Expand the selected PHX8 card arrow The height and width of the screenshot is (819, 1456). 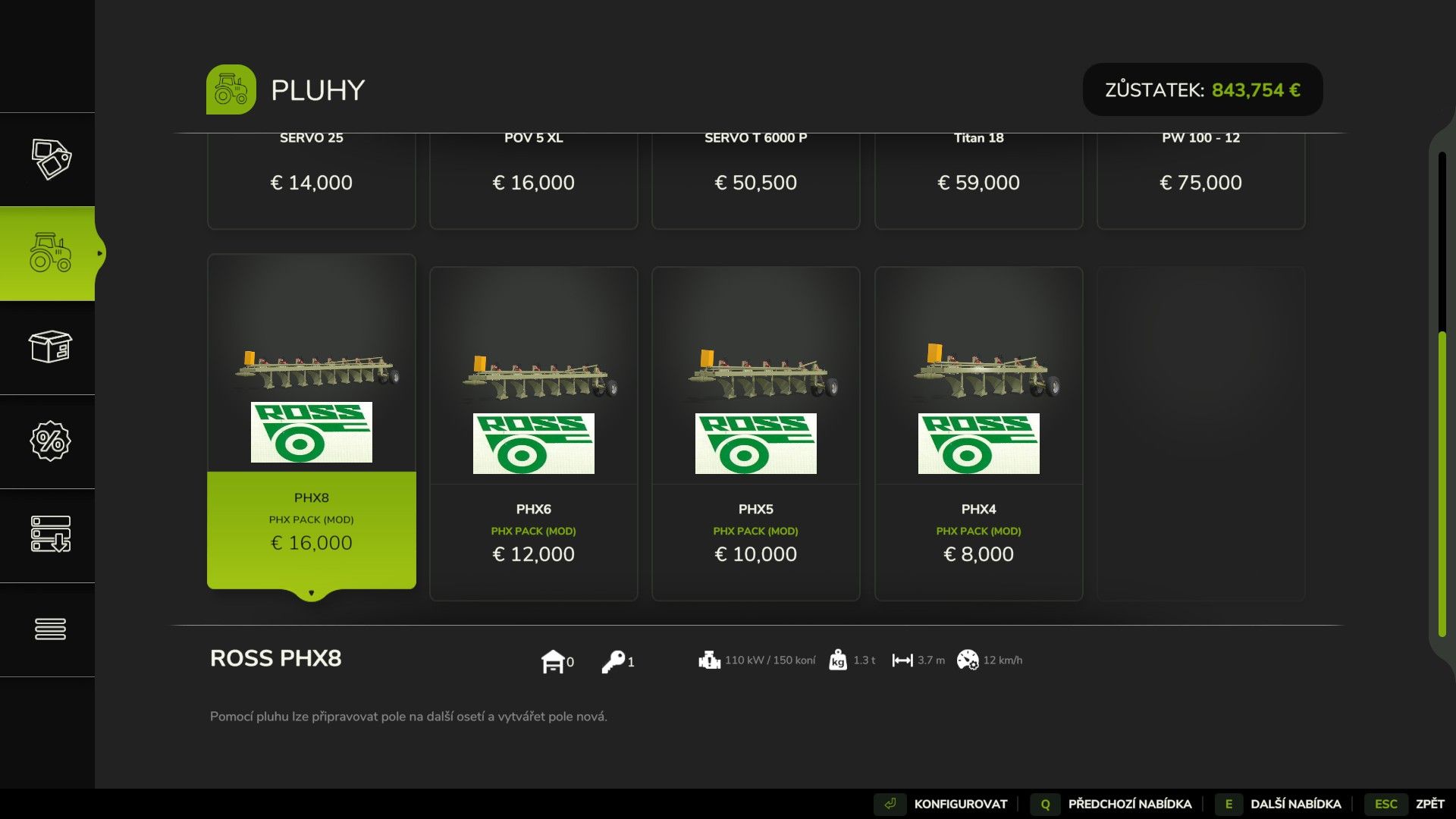click(311, 593)
